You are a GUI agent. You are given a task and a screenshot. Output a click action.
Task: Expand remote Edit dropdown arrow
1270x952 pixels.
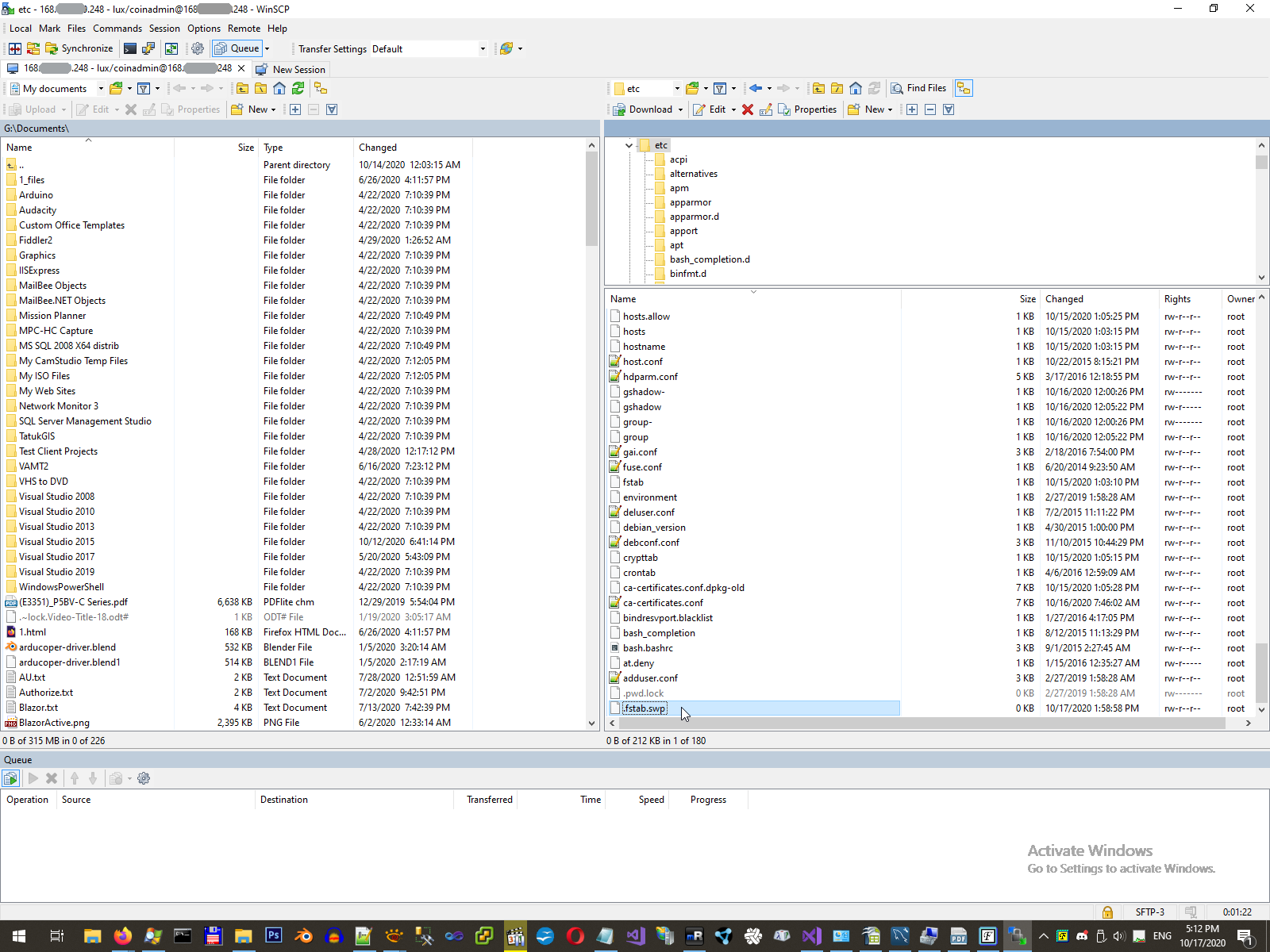(x=733, y=109)
